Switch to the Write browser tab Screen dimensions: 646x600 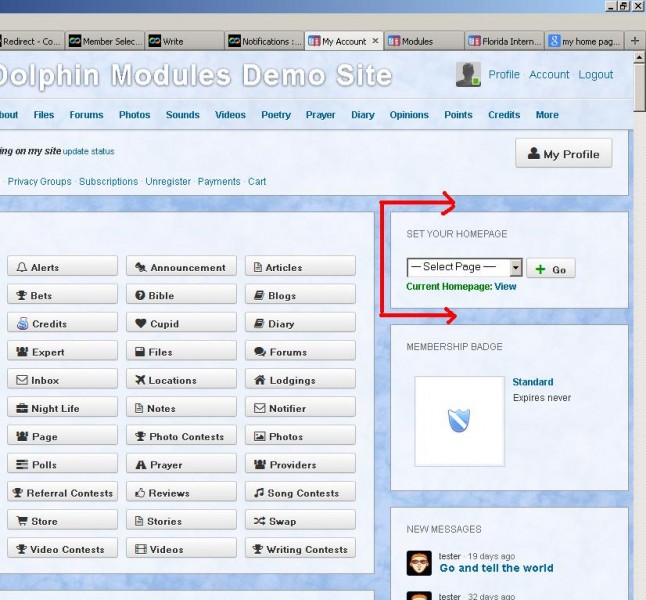pos(185,41)
